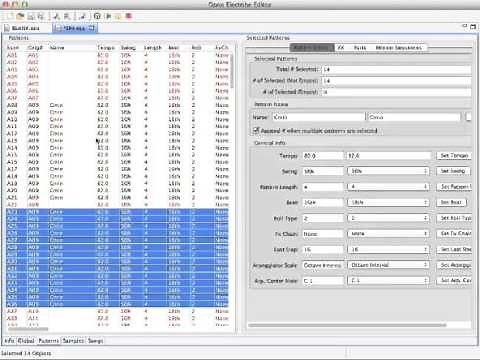The height and width of the screenshot is (360, 480).
Task: Click the Set Beat button
Action: [x=451, y=202]
